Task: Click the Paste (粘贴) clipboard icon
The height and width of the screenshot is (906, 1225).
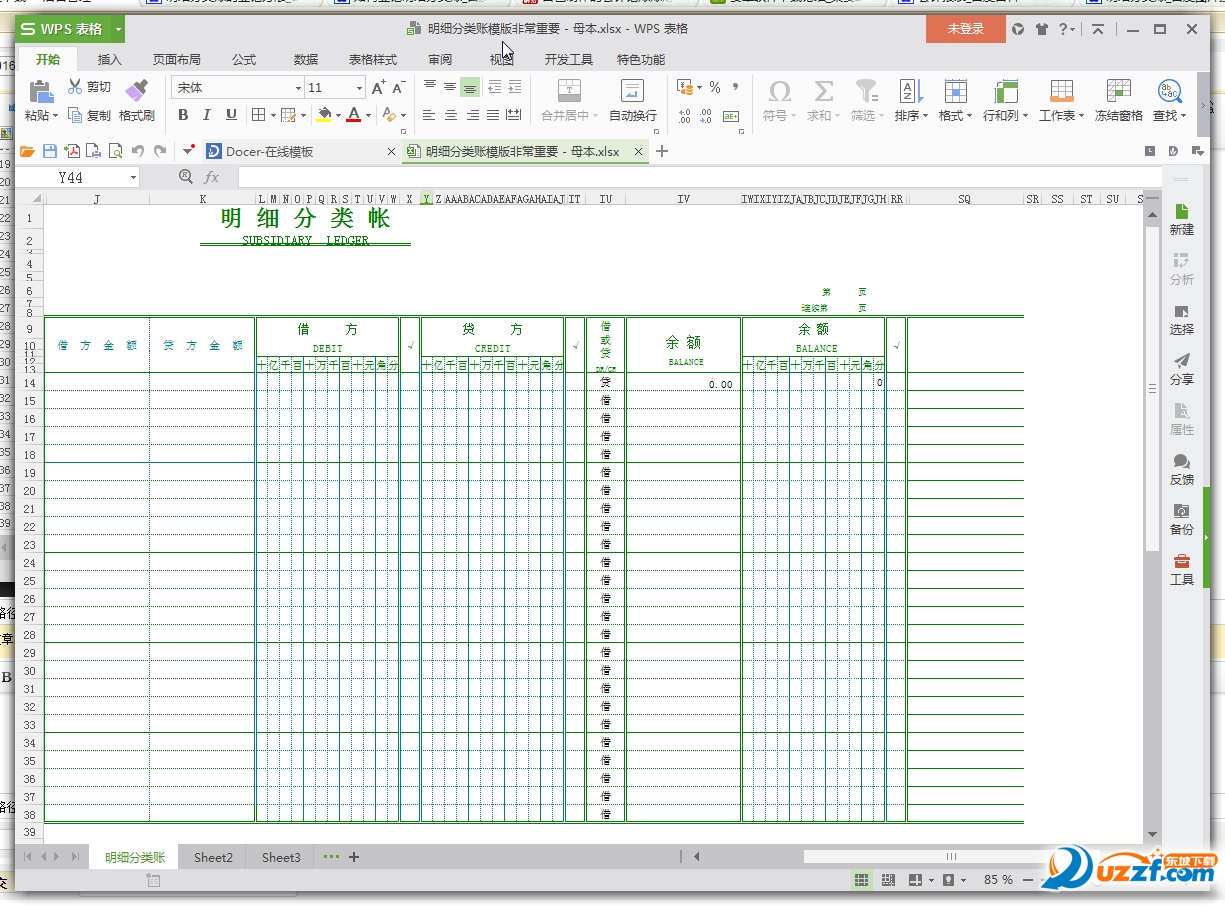Action: [x=41, y=92]
